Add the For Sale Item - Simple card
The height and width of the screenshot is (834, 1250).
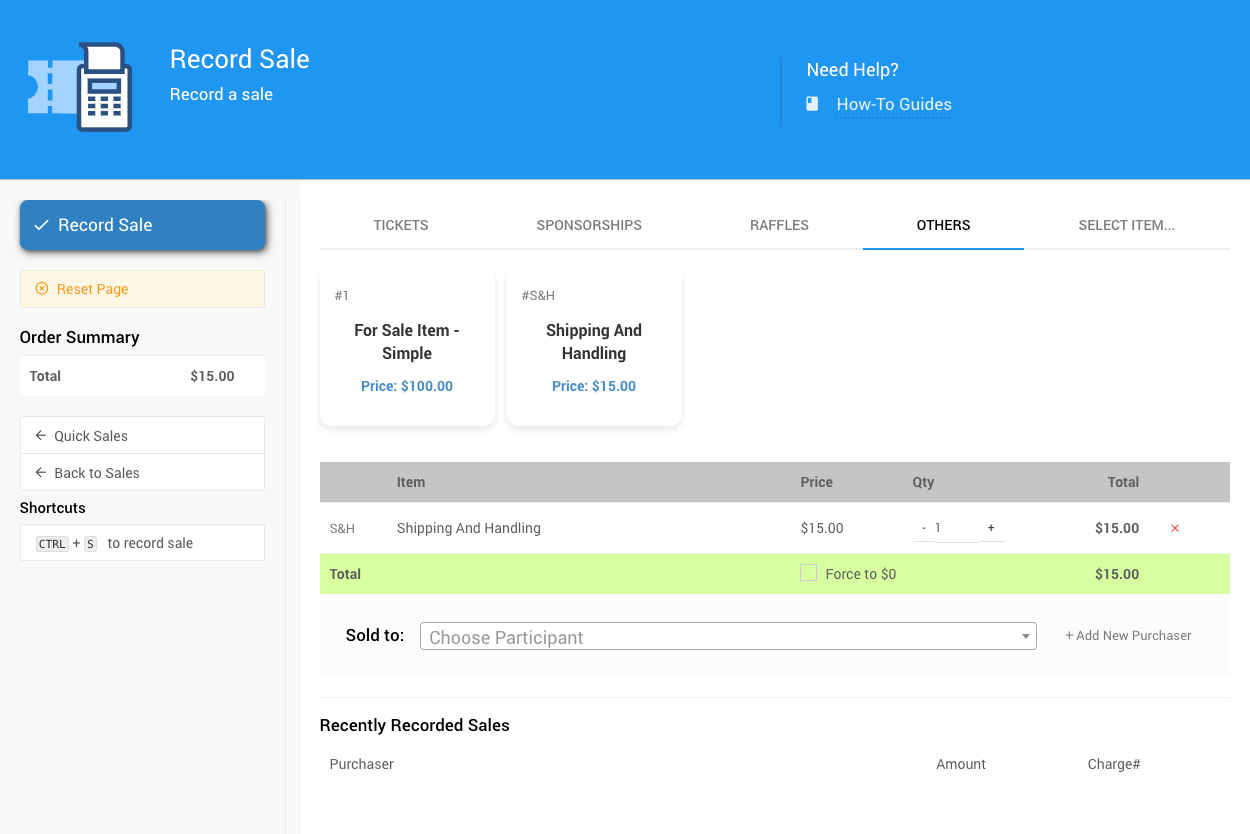click(407, 346)
